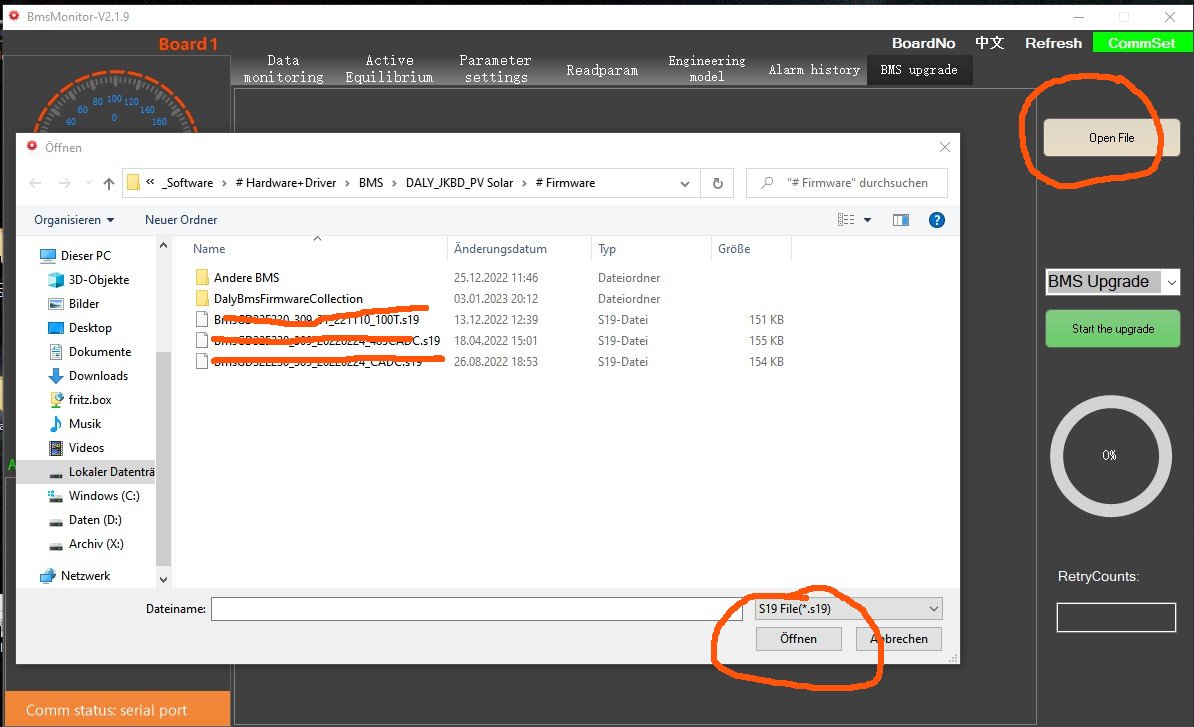The height and width of the screenshot is (727, 1194).
Task: Switch to the Alarm history tab
Action: pos(814,70)
